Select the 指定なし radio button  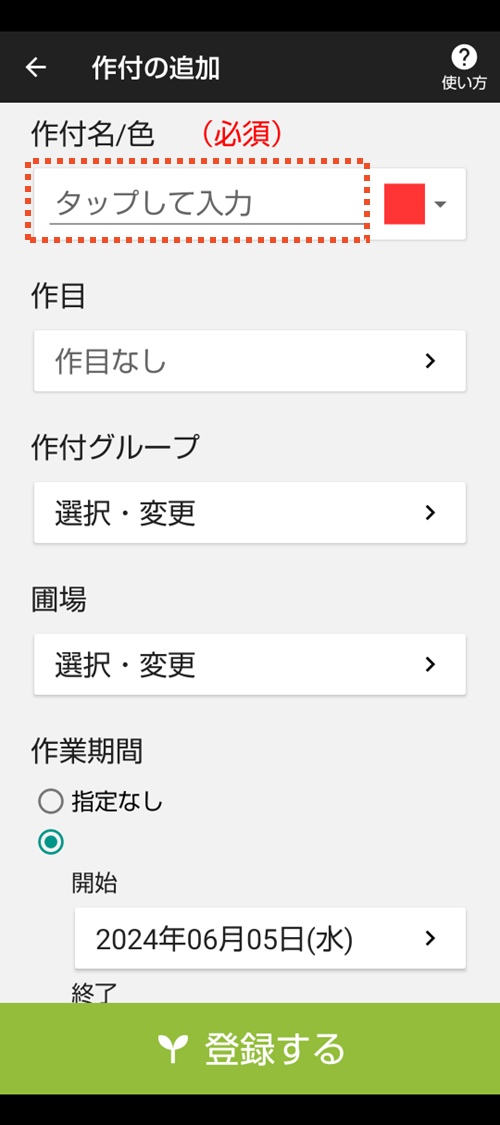tap(51, 801)
